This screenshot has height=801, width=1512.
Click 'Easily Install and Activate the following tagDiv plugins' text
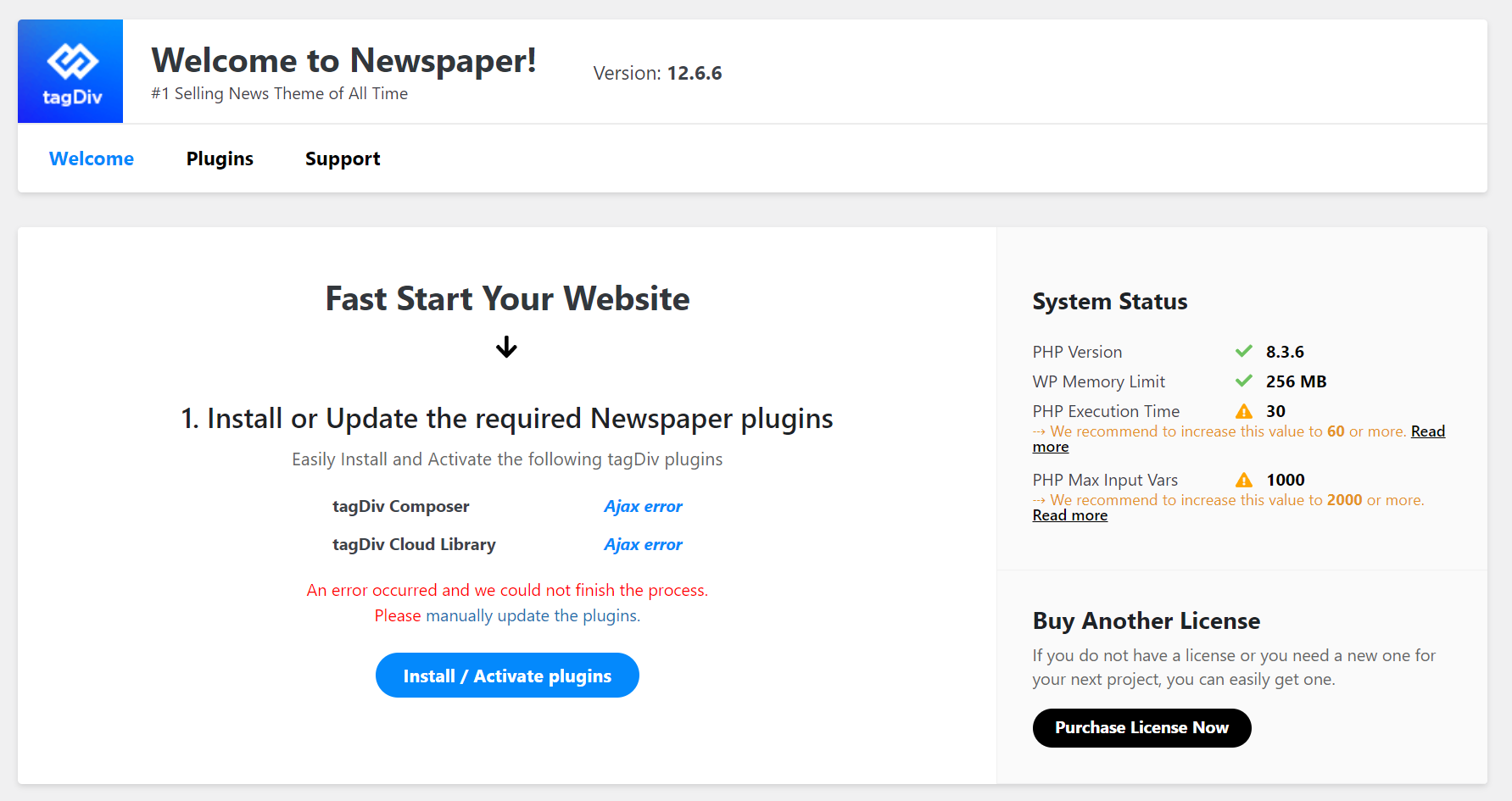pyautogui.click(x=507, y=459)
